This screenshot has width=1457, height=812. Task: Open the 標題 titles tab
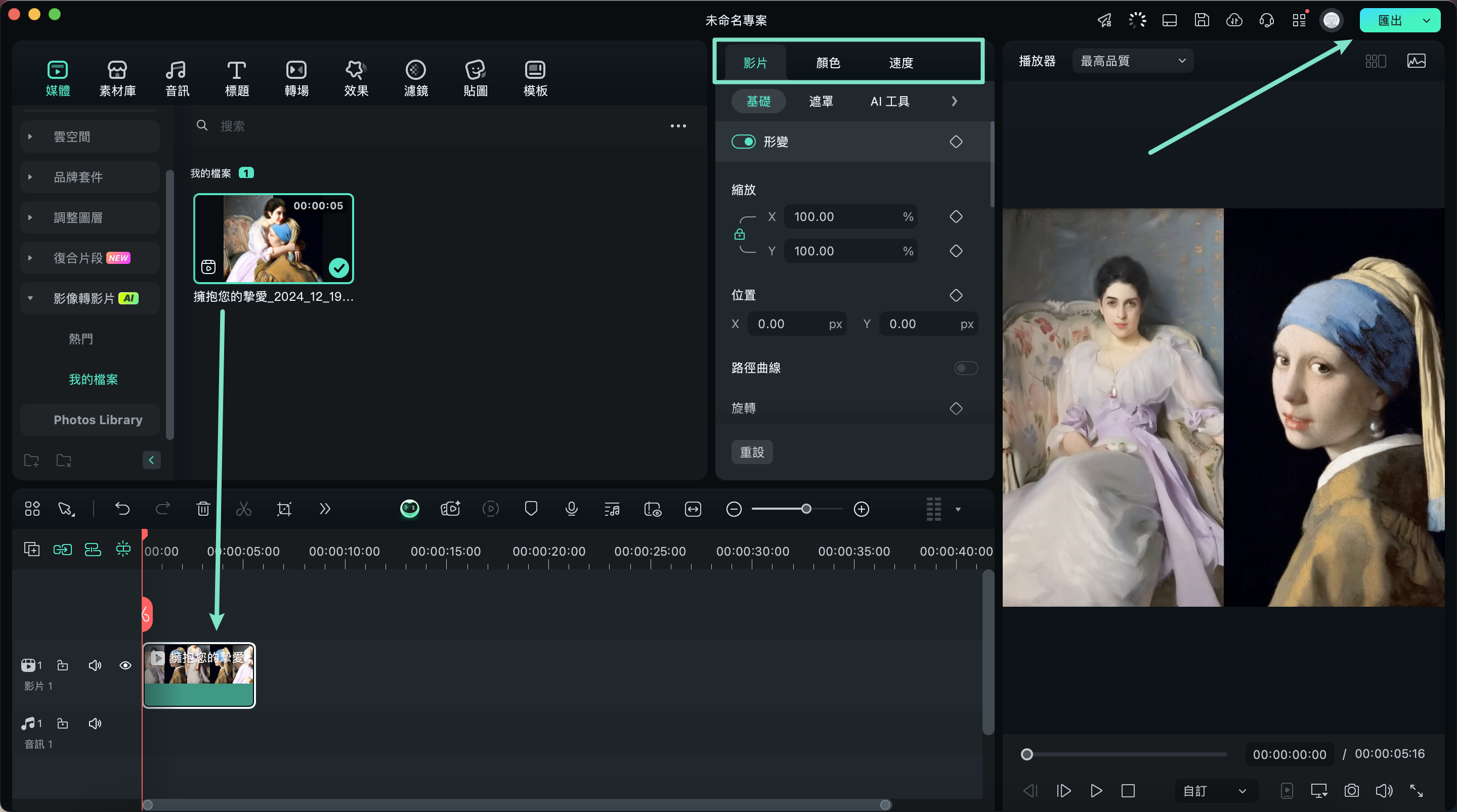[236, 78]
